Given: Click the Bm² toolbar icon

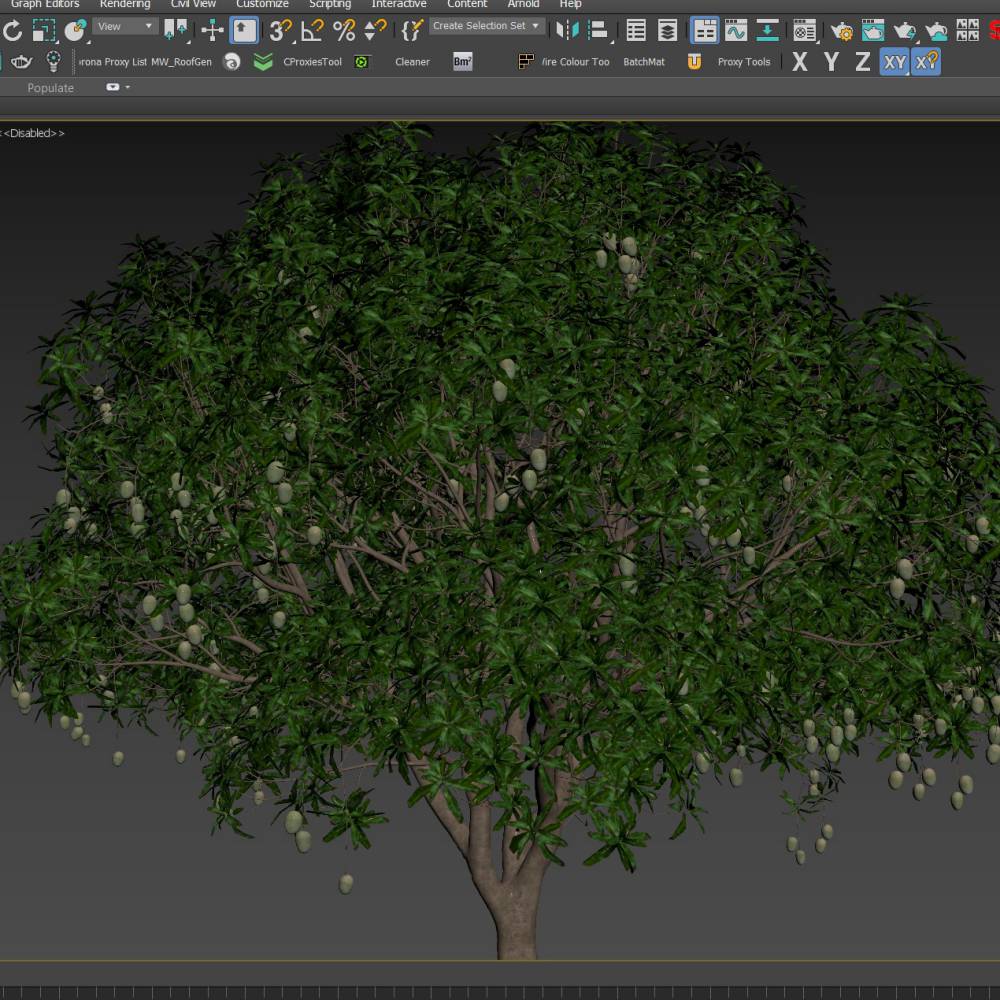Looking at the screenshot, I should click(462, 62).
